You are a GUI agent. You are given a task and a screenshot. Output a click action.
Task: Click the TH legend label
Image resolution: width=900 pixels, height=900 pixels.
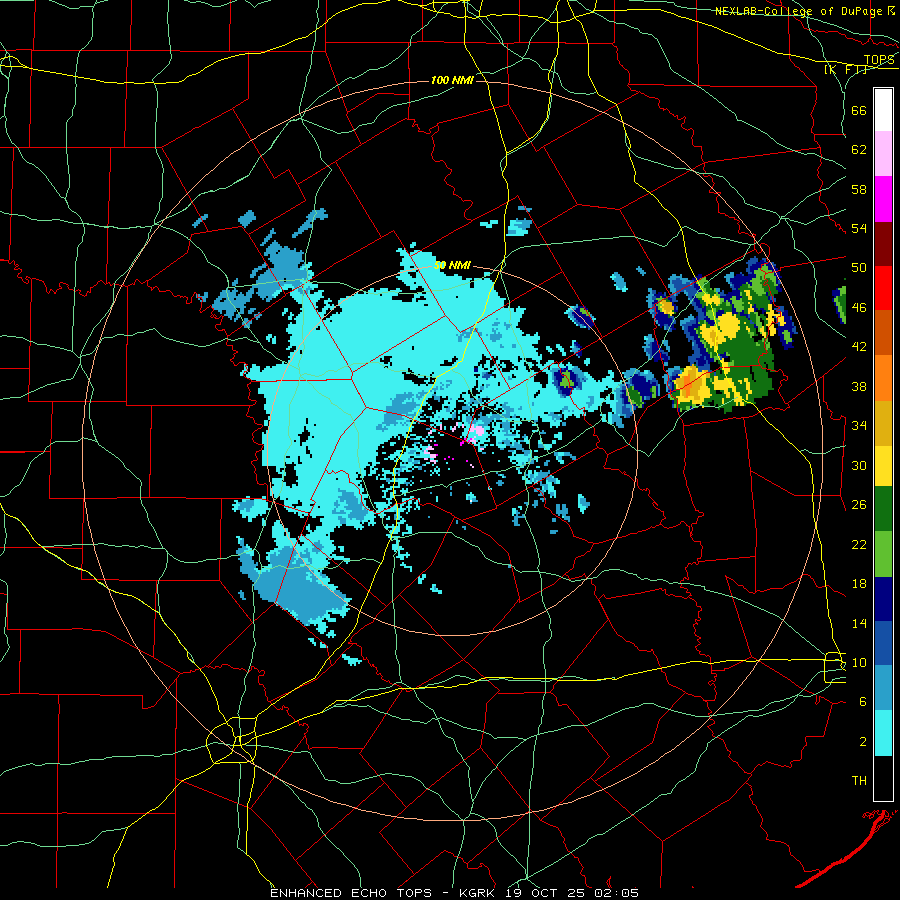tap(859, 781)
